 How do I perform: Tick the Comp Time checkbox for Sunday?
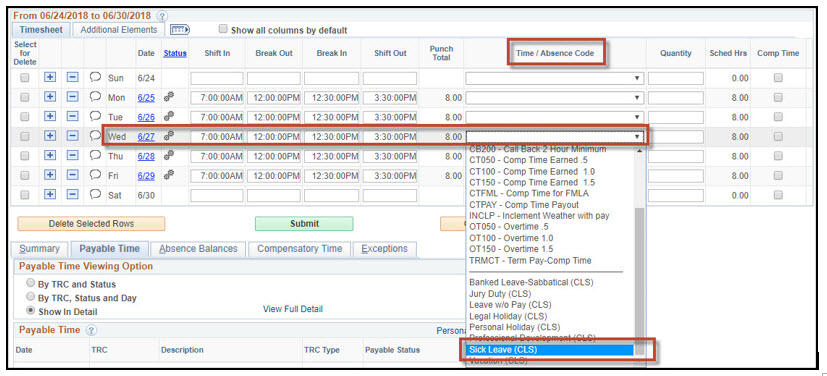[x=778, y=78]
